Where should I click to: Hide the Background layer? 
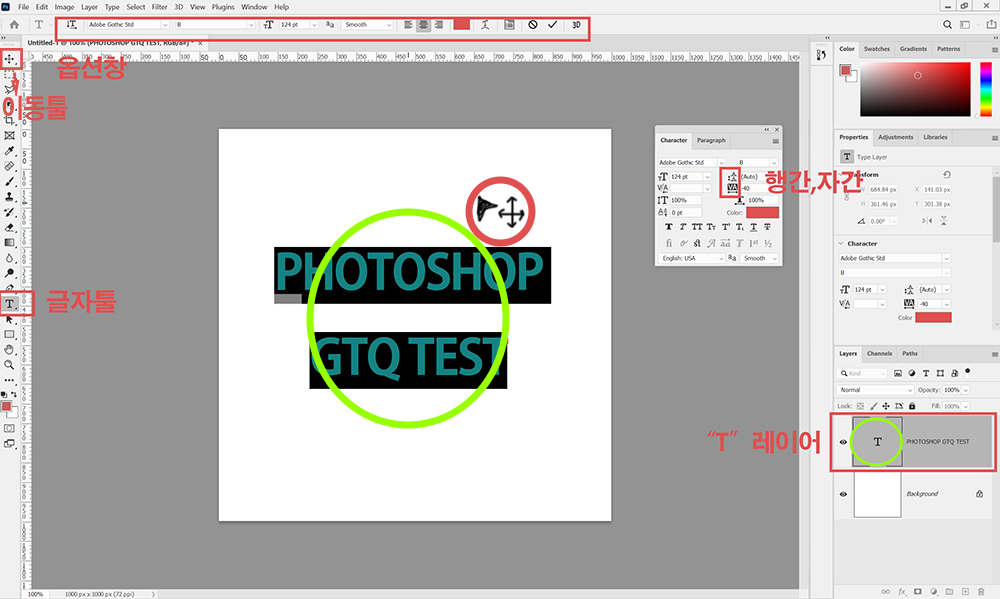843,494
